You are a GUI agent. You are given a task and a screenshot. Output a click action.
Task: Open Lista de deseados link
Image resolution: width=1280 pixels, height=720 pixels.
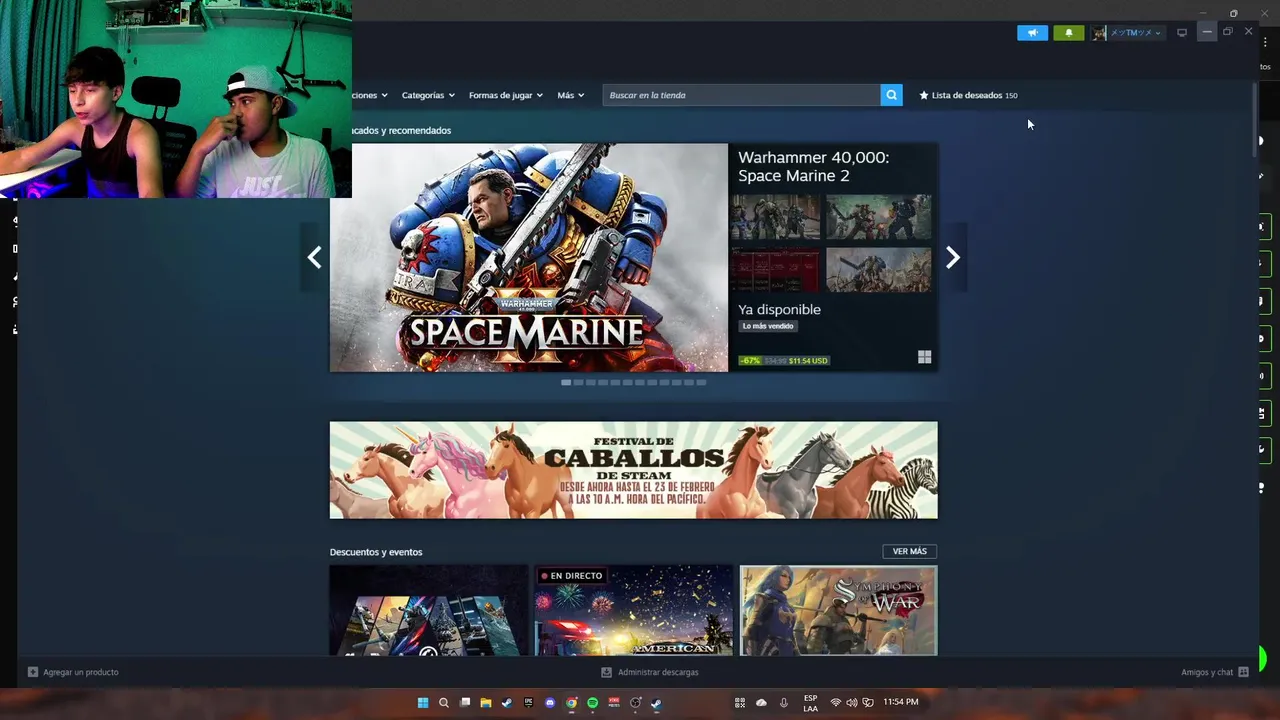click(967, 95)
